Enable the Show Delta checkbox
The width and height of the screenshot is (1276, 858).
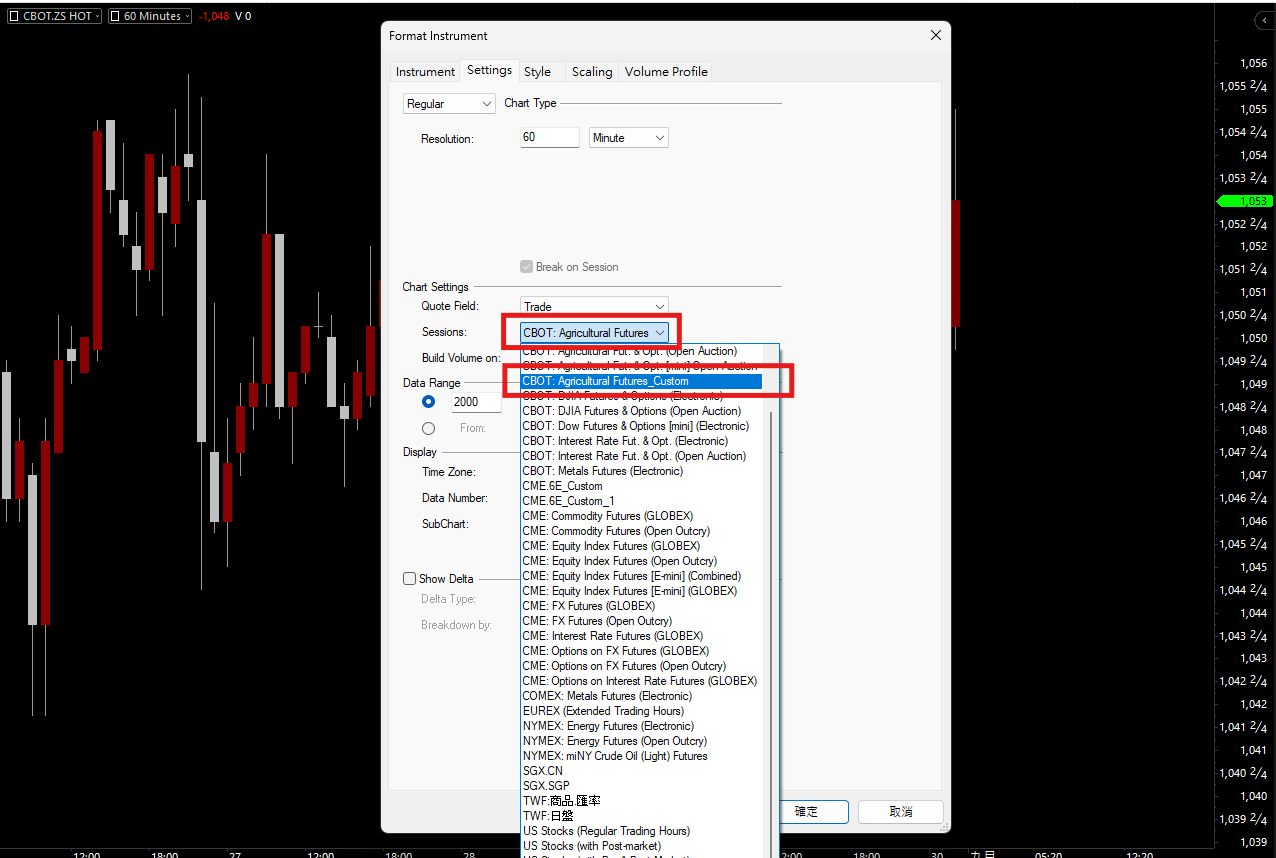coord(409,578)
